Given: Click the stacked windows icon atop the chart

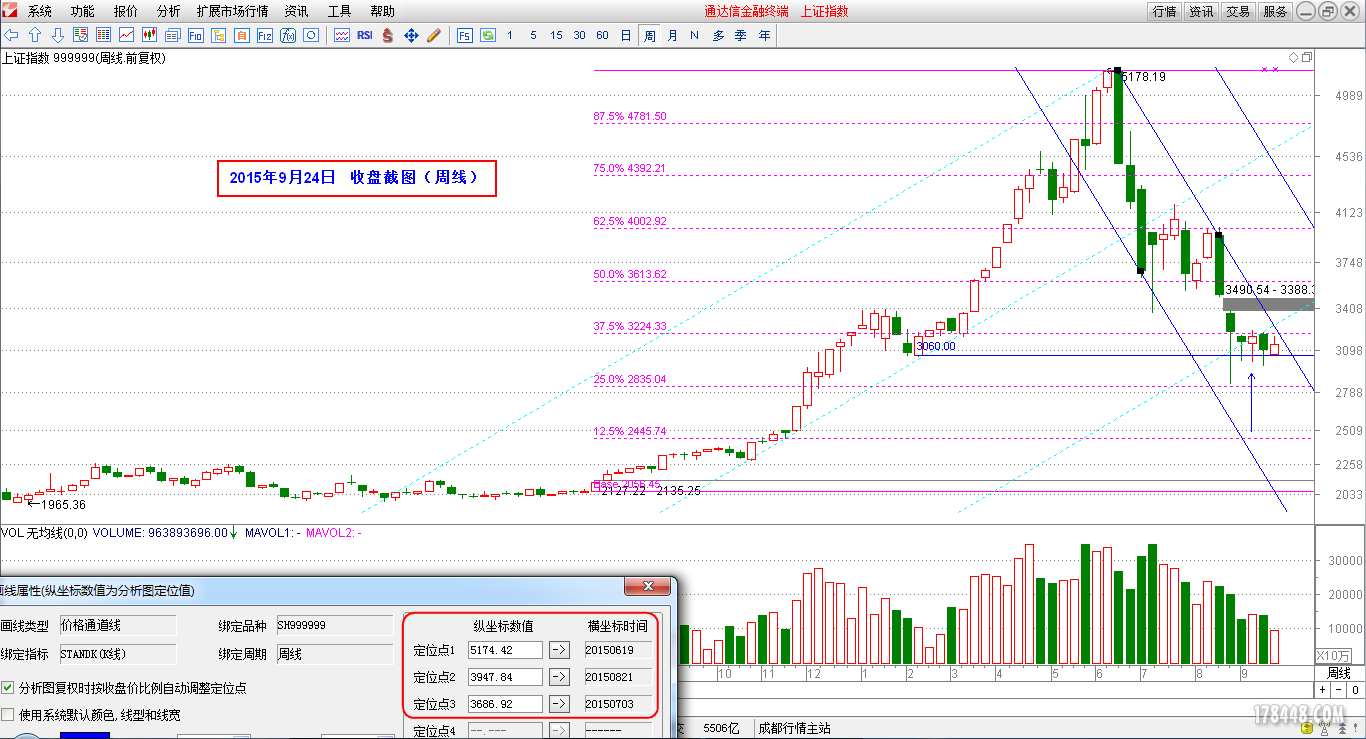Looking at the screenshot, I should point(1306,57).
